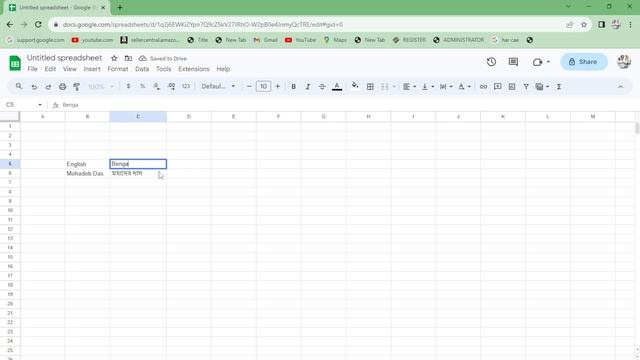640x360 pixels.
Task: Open the Maps bookmark
Action: [335, 40]
